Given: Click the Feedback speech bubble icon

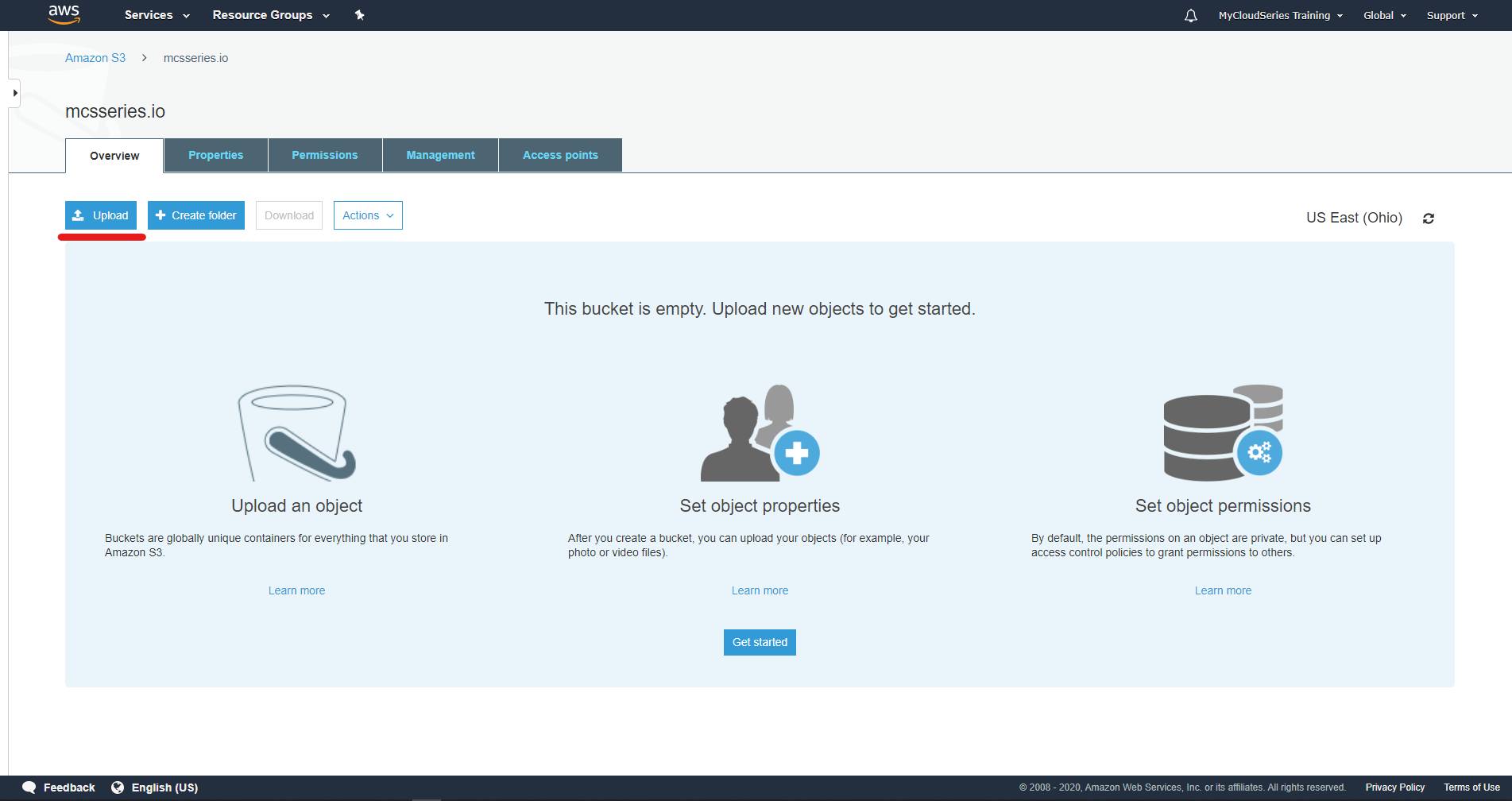Looking at the screenshot, I should [x=29, y=787].
